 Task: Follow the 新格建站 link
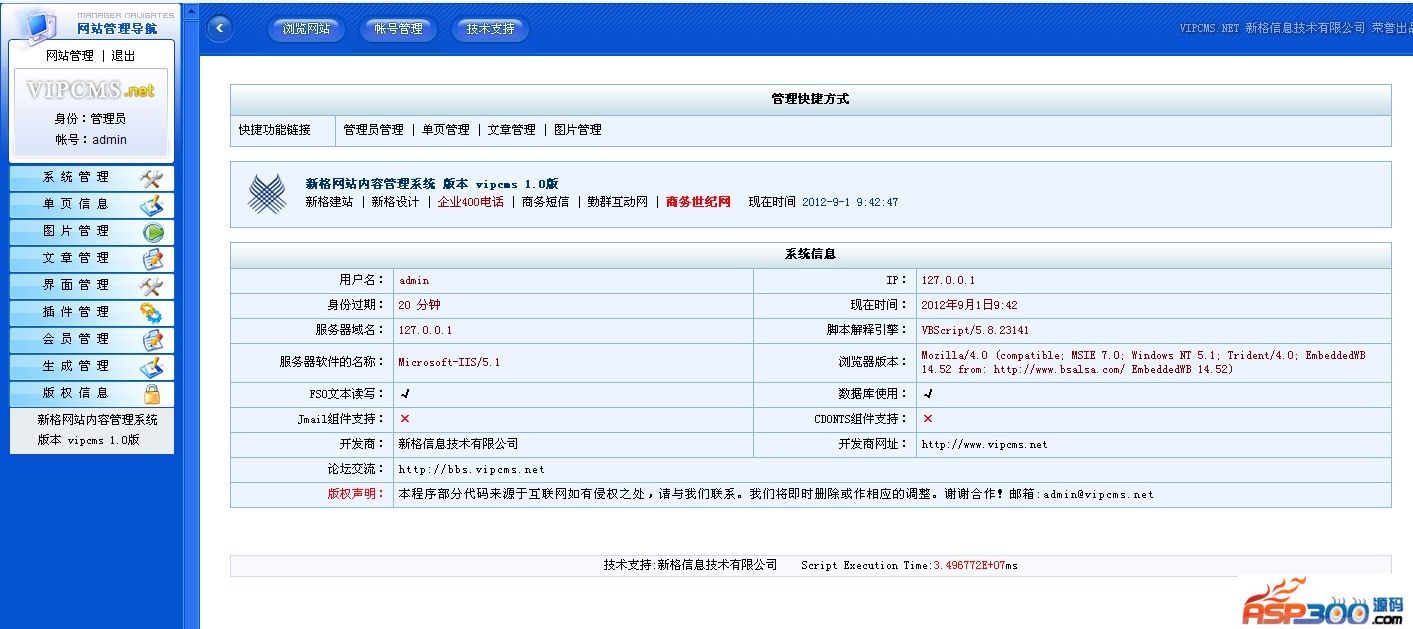pos(329,202)
